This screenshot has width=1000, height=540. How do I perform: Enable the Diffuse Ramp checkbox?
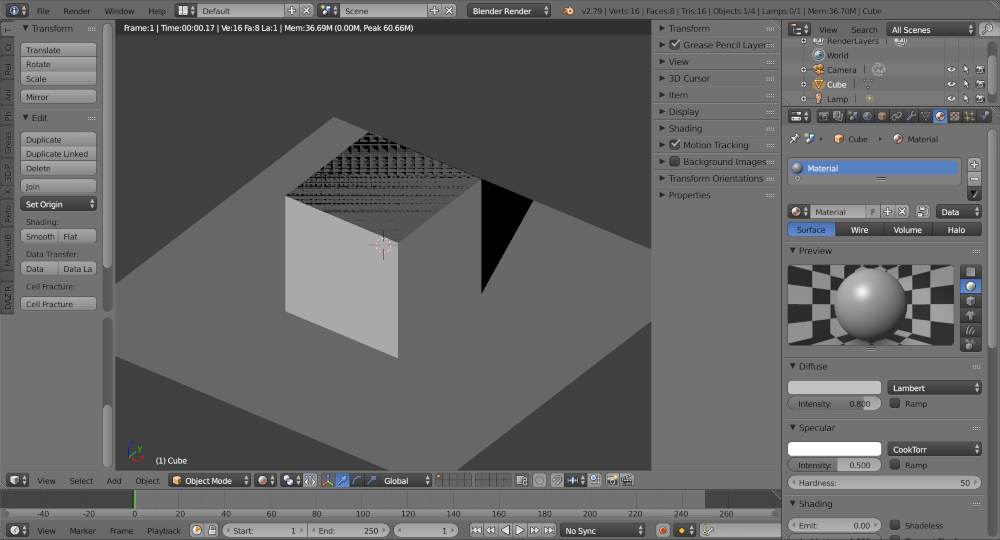(895, 404)
